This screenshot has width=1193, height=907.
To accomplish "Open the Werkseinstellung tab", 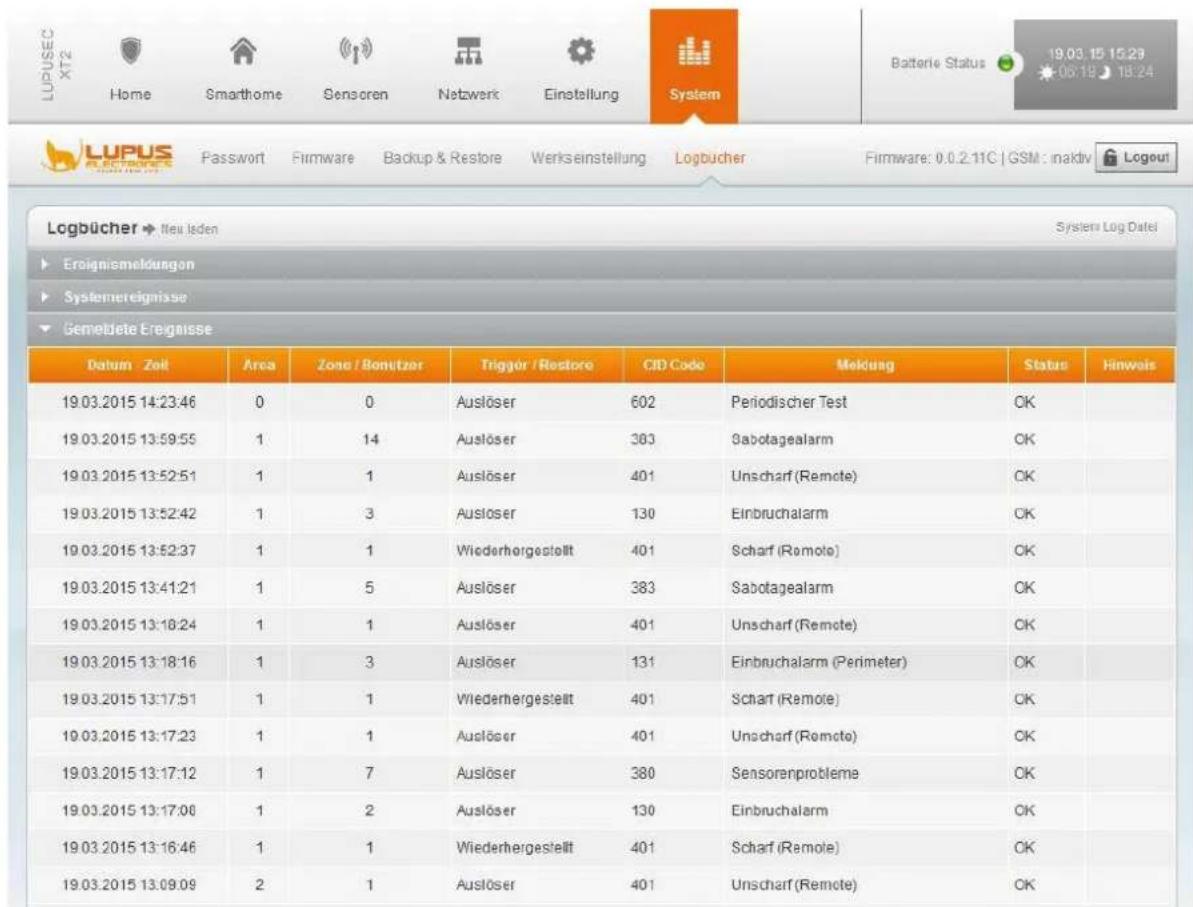I will [588, 158].
